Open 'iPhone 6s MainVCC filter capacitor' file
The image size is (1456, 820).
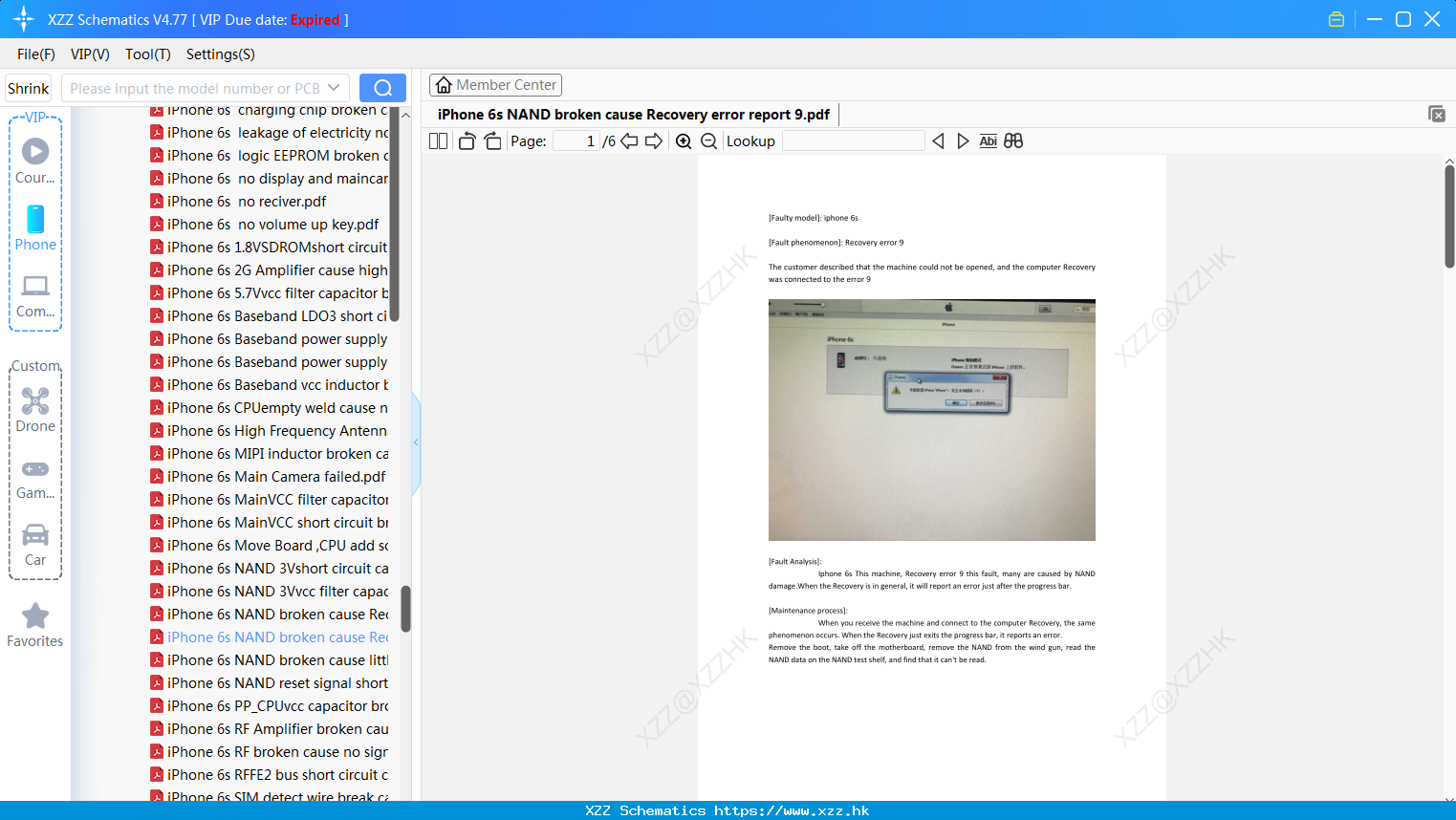270,500
